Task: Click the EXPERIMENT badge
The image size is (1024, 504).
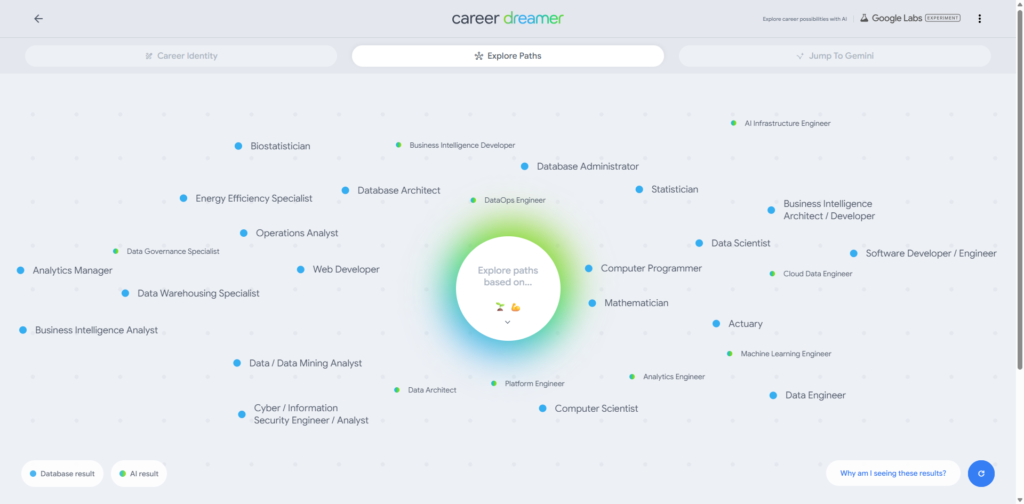Action: click(x=942, y=18)
